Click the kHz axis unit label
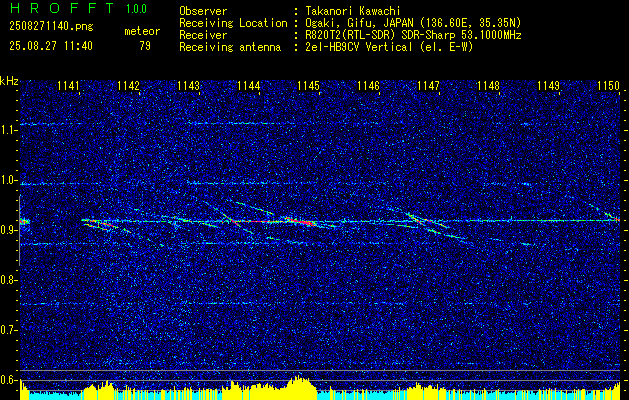Screen dimensions: 629x400 pyautogui.click(x=9, y=81)
